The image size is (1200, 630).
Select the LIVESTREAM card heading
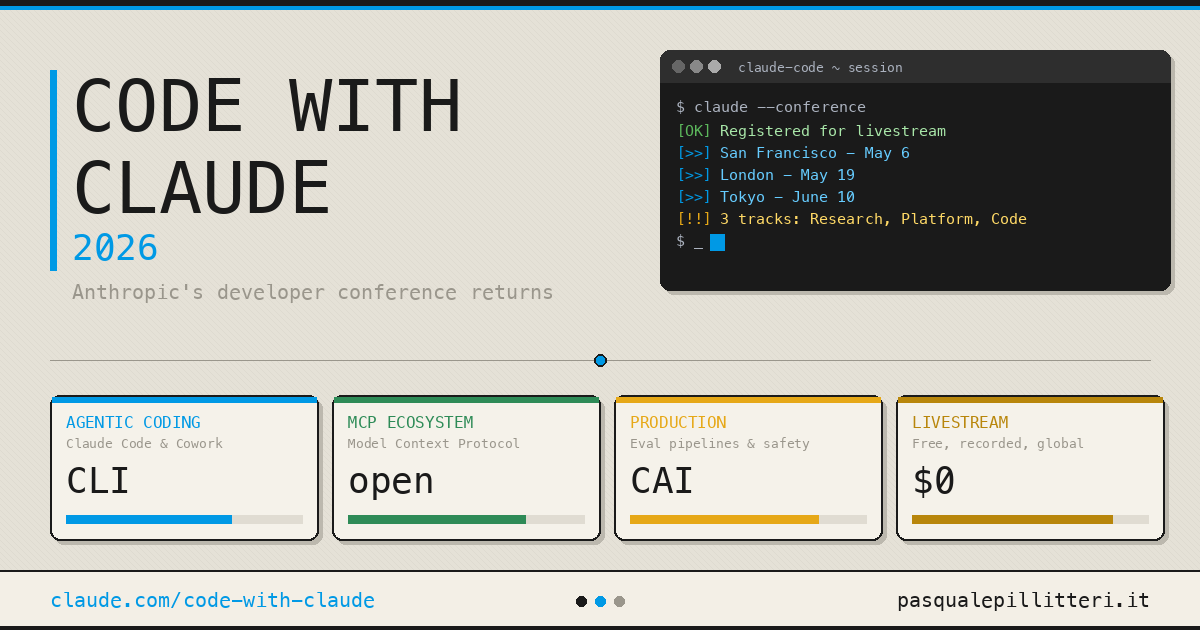coord(960,422)
